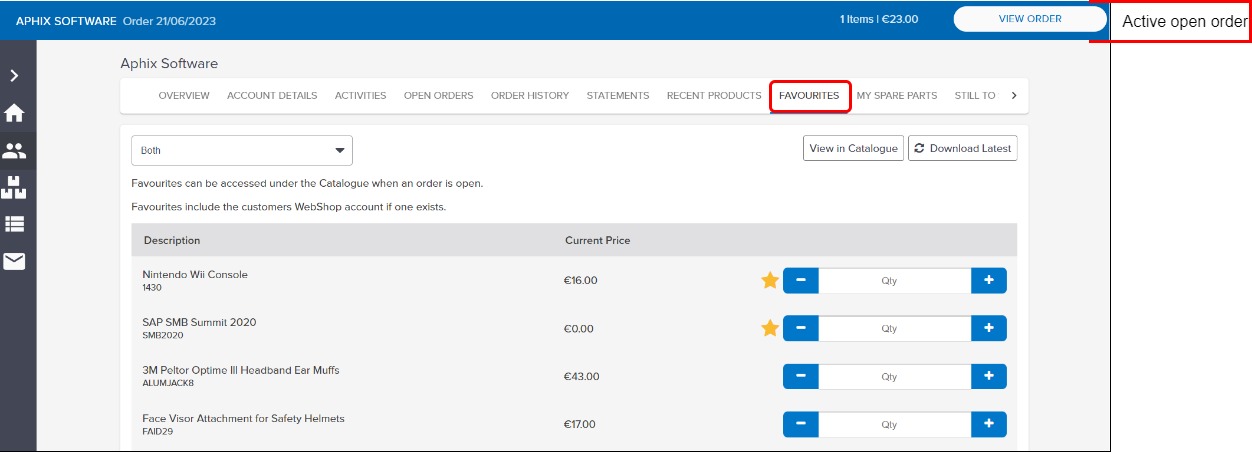Image resolution: width=1252 pixels, height=452 pixels.
Task: Open the envelope Messages icon in sidebar
Action: coord(15,261)
